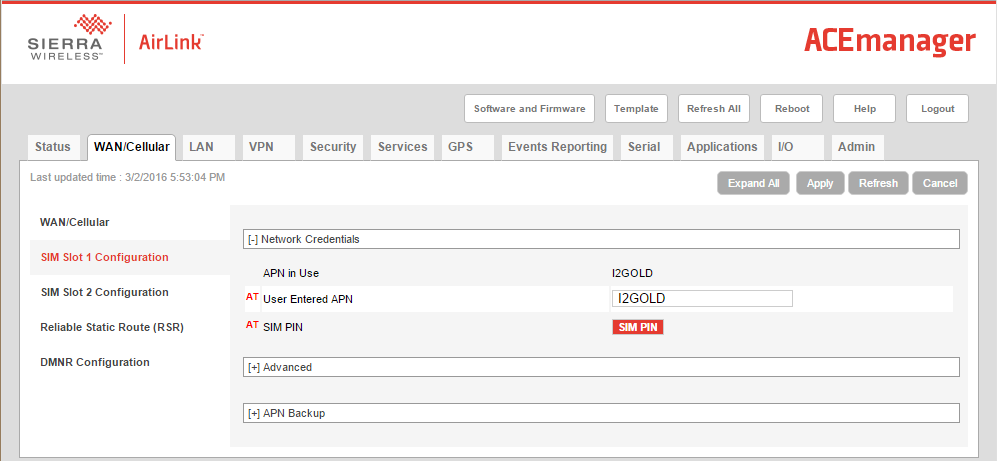
Task: Open the I/O tab
Action: [798, 147]
